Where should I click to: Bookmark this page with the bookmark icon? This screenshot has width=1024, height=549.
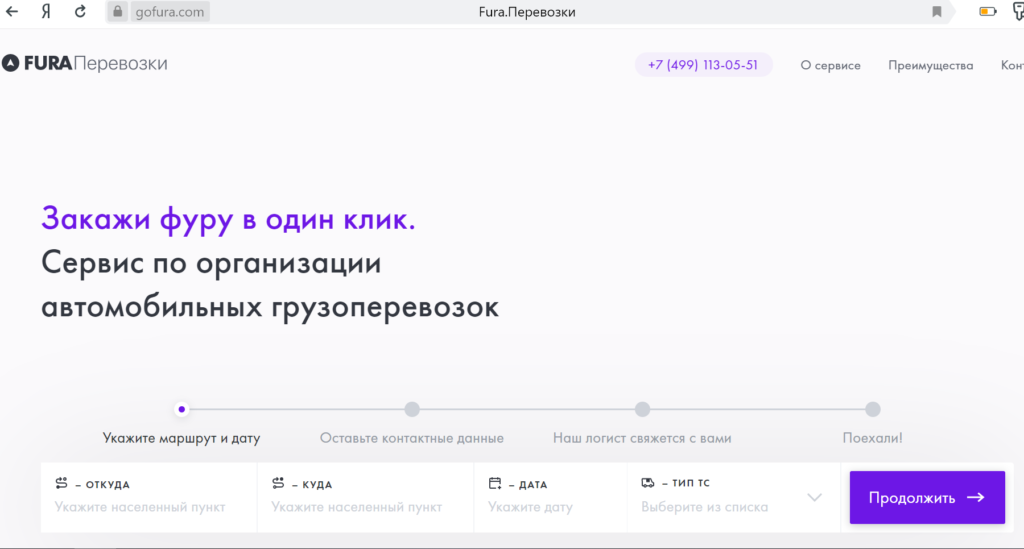click(936, 12)
